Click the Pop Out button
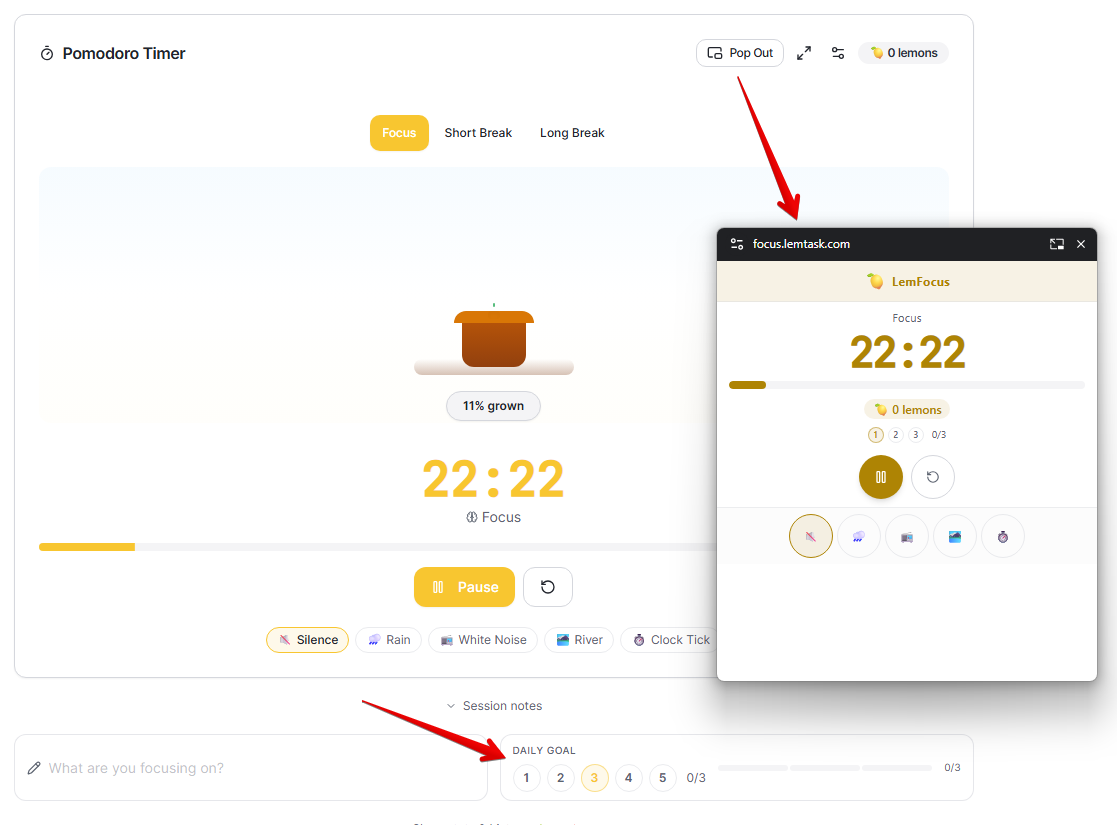The width and height of the screenshot is (1117, 825). (740, 52)
